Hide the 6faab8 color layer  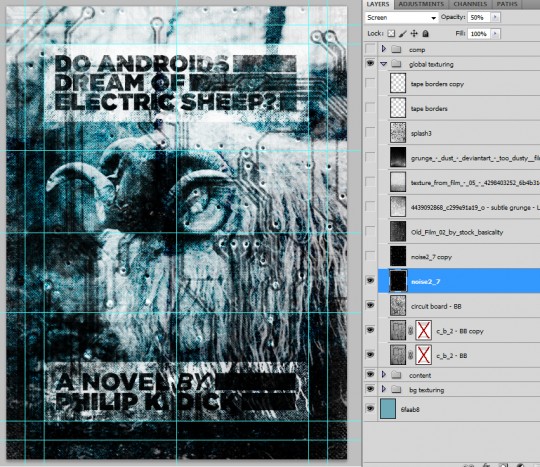click(370, 409)
